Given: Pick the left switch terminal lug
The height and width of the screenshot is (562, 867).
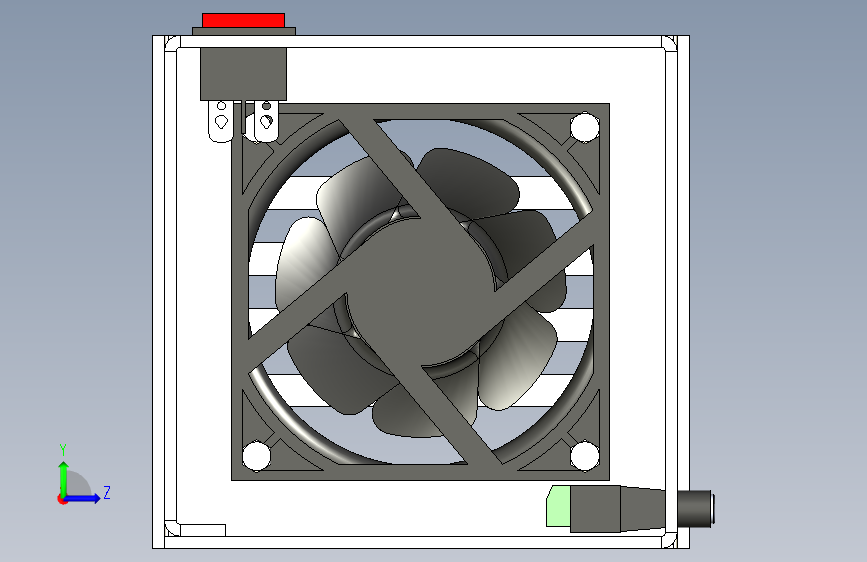Looking at the screenshot, I should [221, 121].
